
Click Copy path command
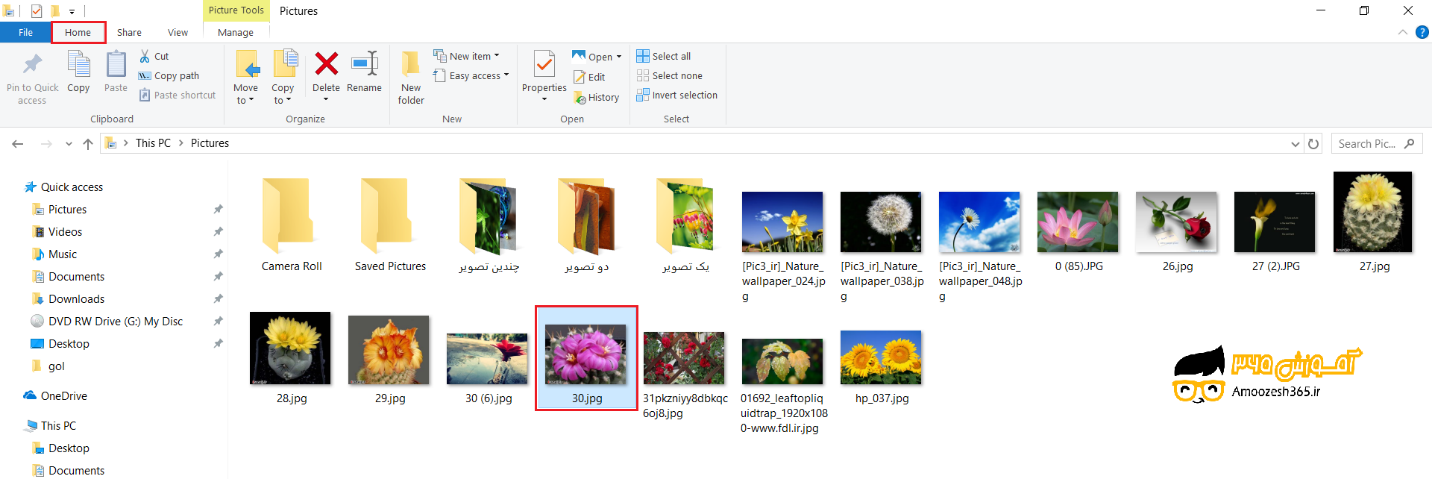[x=169, y=76]
